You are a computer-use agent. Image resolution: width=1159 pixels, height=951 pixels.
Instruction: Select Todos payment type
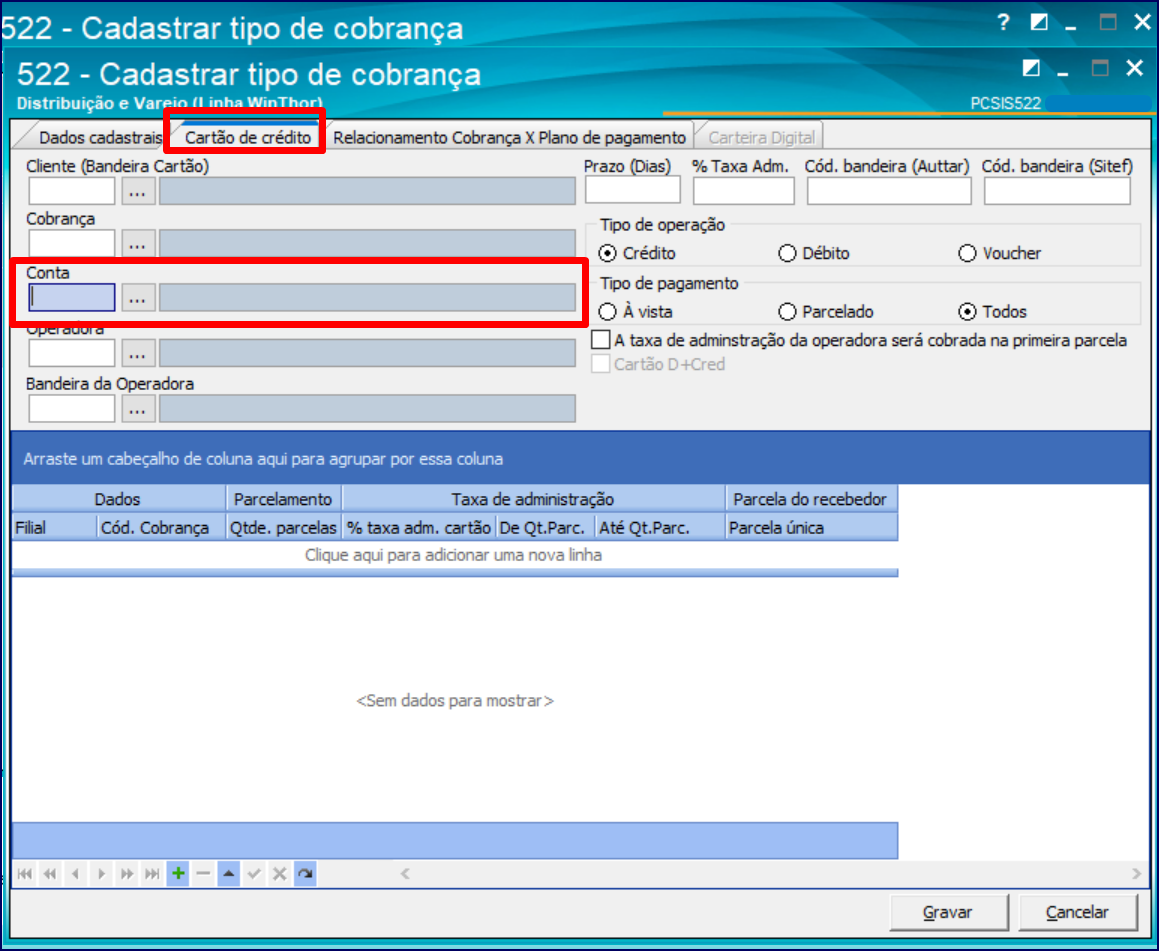click(992, 312)
